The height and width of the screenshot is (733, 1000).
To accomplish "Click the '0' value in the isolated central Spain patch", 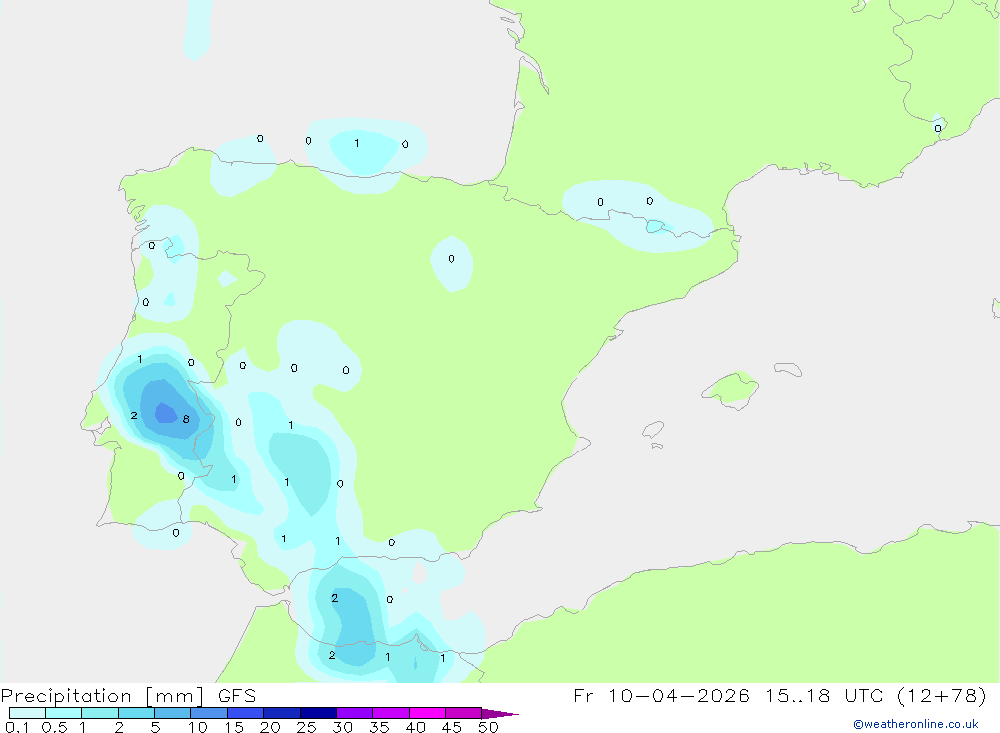I will [452, 258].
